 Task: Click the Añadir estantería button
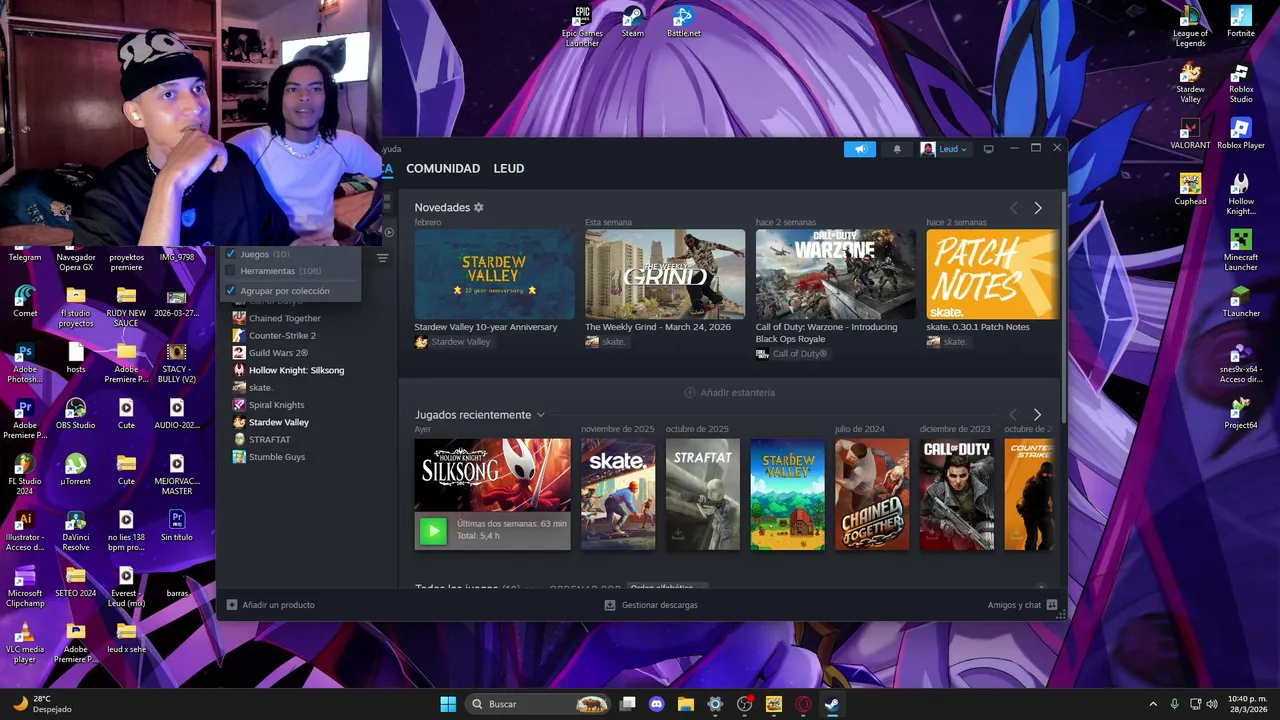(x=730, y=393)
